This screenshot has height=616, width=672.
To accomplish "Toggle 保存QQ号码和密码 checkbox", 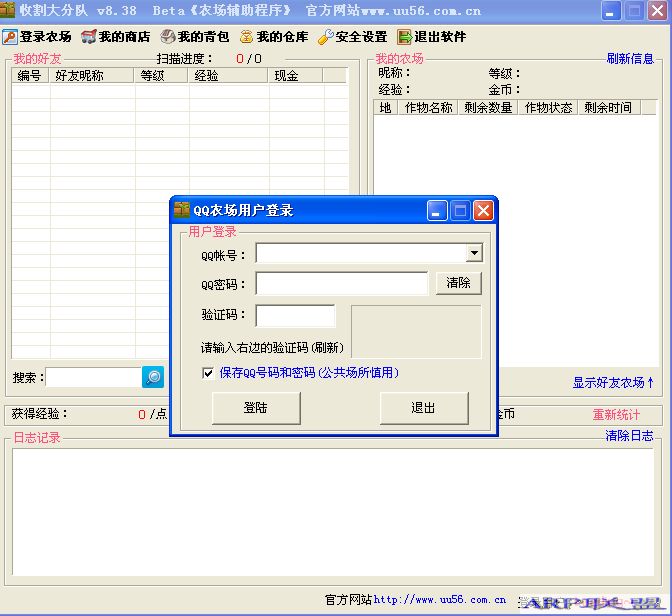I will point(208,373).
